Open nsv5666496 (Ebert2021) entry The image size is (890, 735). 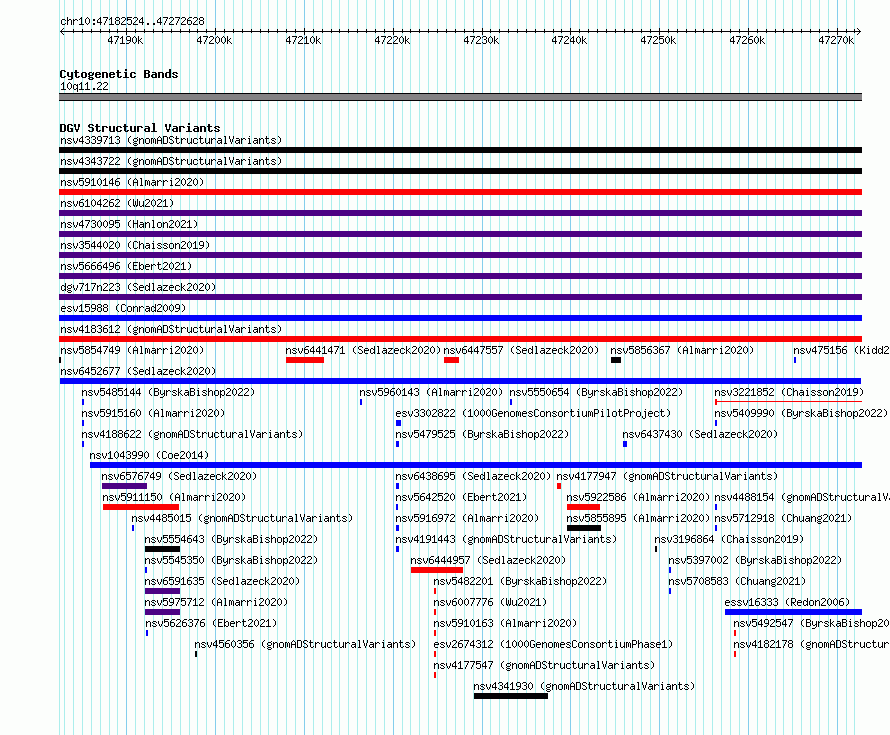pos(126,266)
